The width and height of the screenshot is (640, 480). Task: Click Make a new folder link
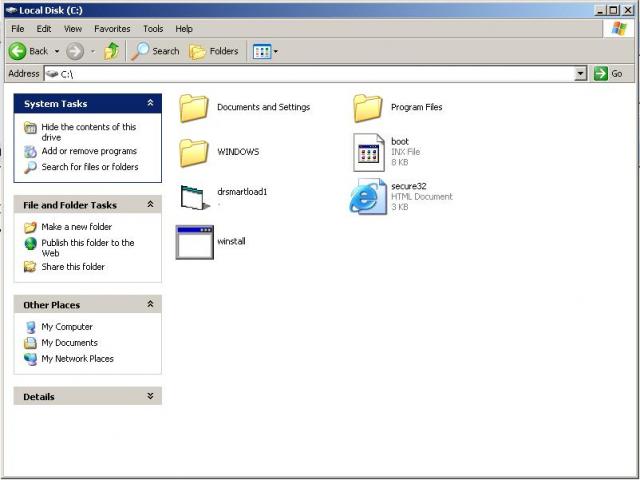point(76,227)
